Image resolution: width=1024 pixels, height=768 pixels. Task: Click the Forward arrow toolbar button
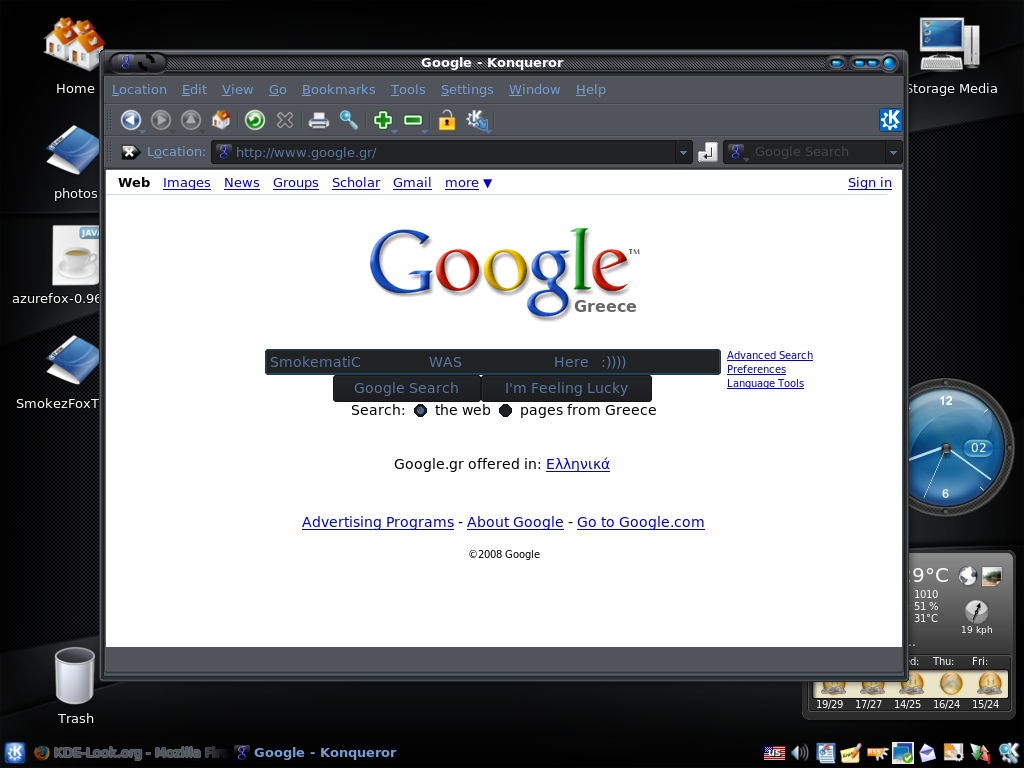pos(161,120)
